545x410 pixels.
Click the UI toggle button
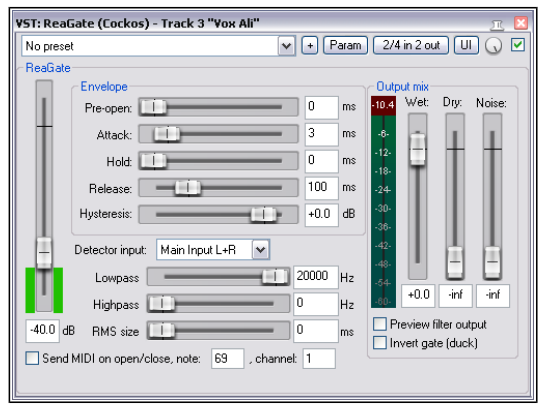click(466, 45)
